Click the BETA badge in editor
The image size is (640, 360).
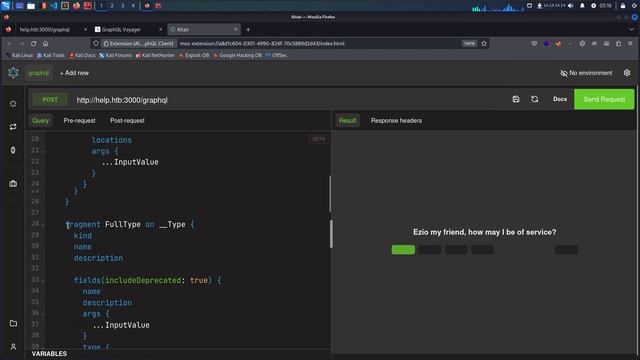(x=318, y=139)
